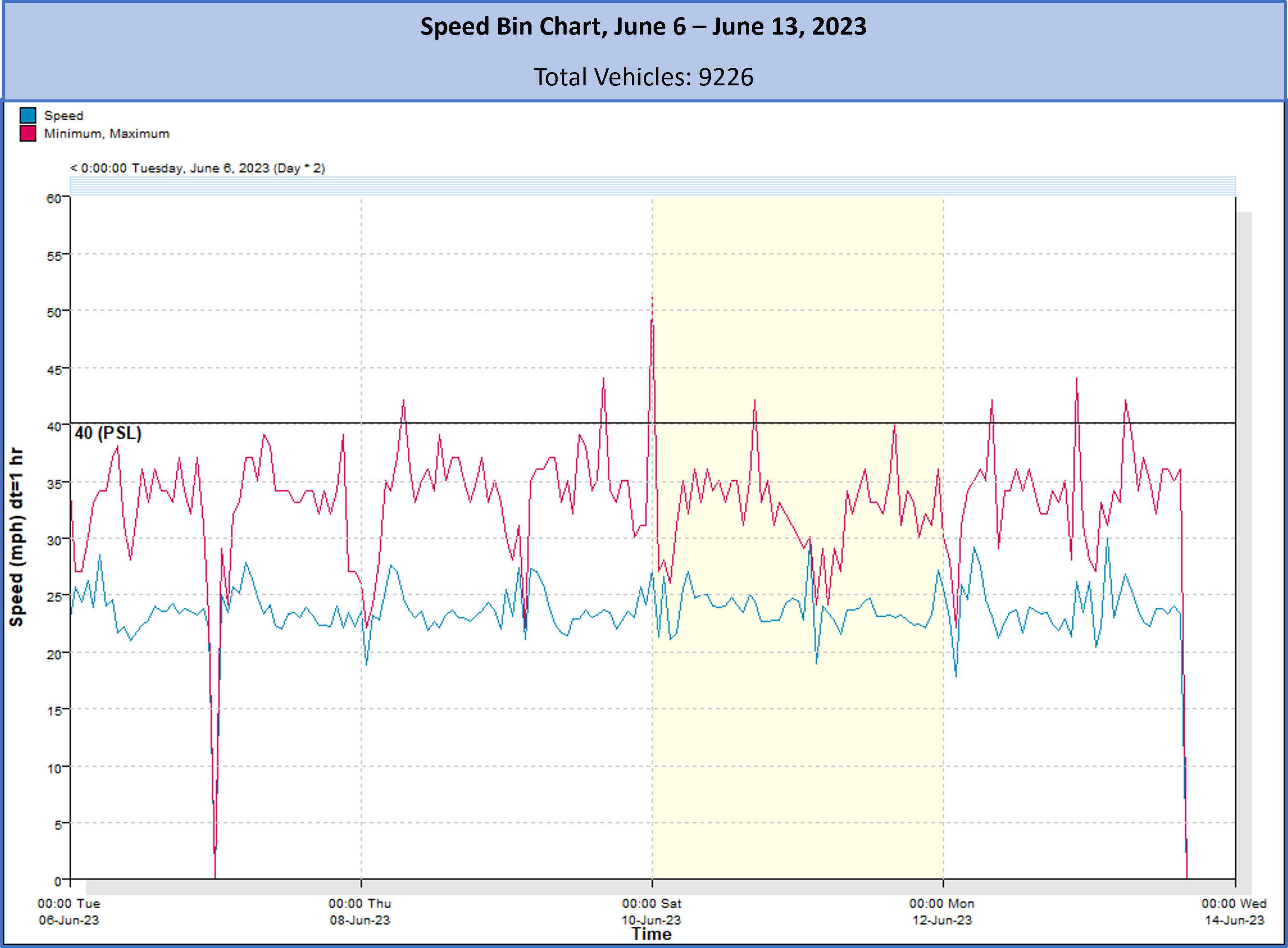Click the blue Speed legend swatch
This screenshot has width=1288, height=948.
pos(28,115)
